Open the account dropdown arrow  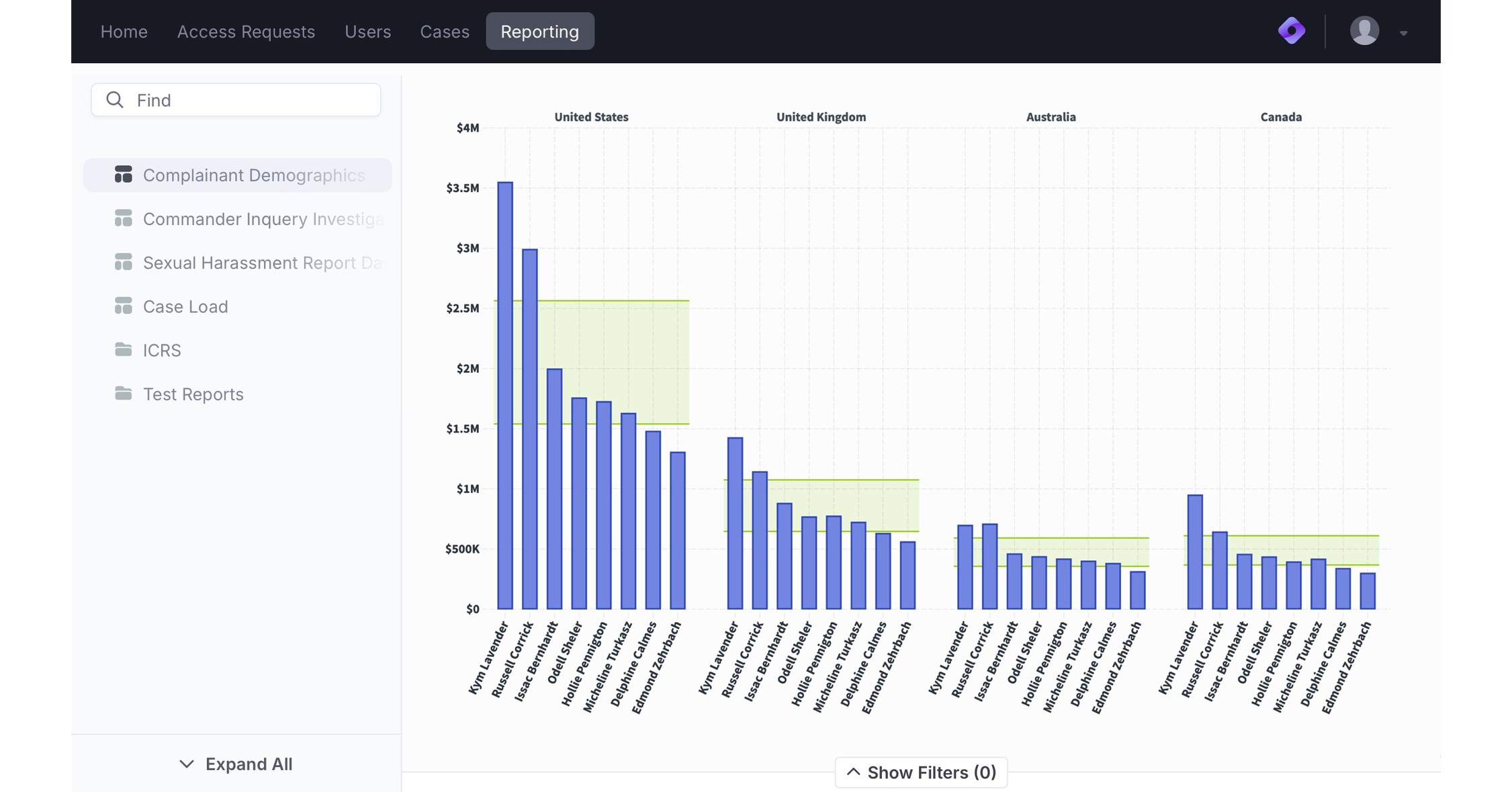[x=1403, y=33]
